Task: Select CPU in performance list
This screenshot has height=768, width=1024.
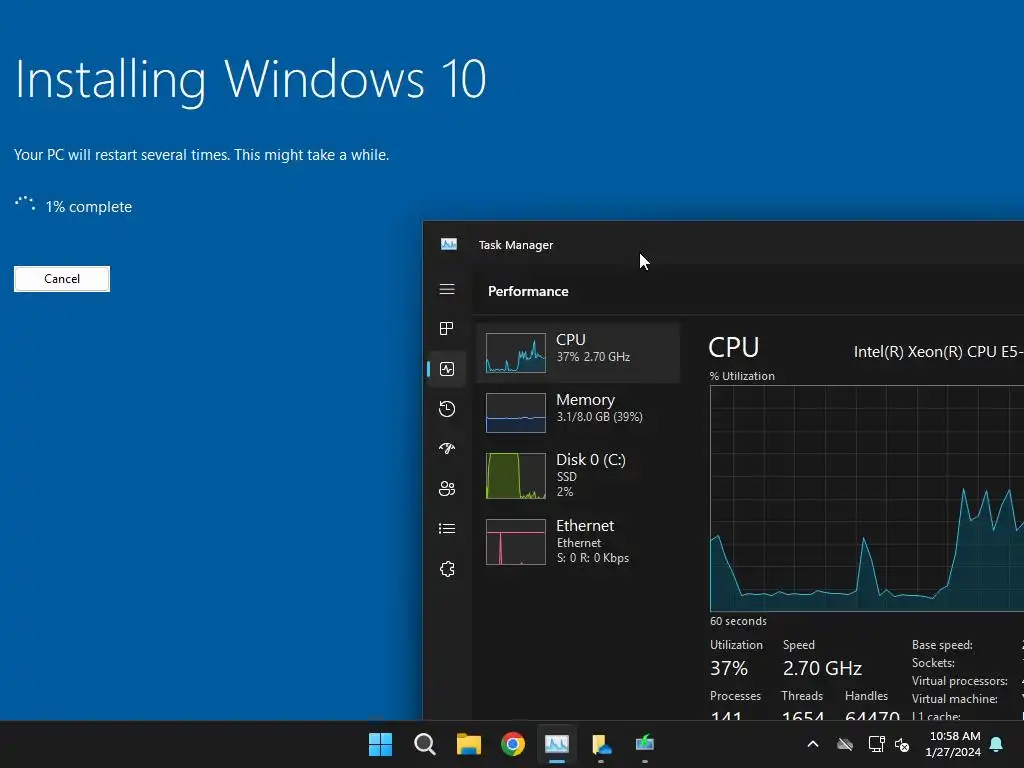Action: 578,353
